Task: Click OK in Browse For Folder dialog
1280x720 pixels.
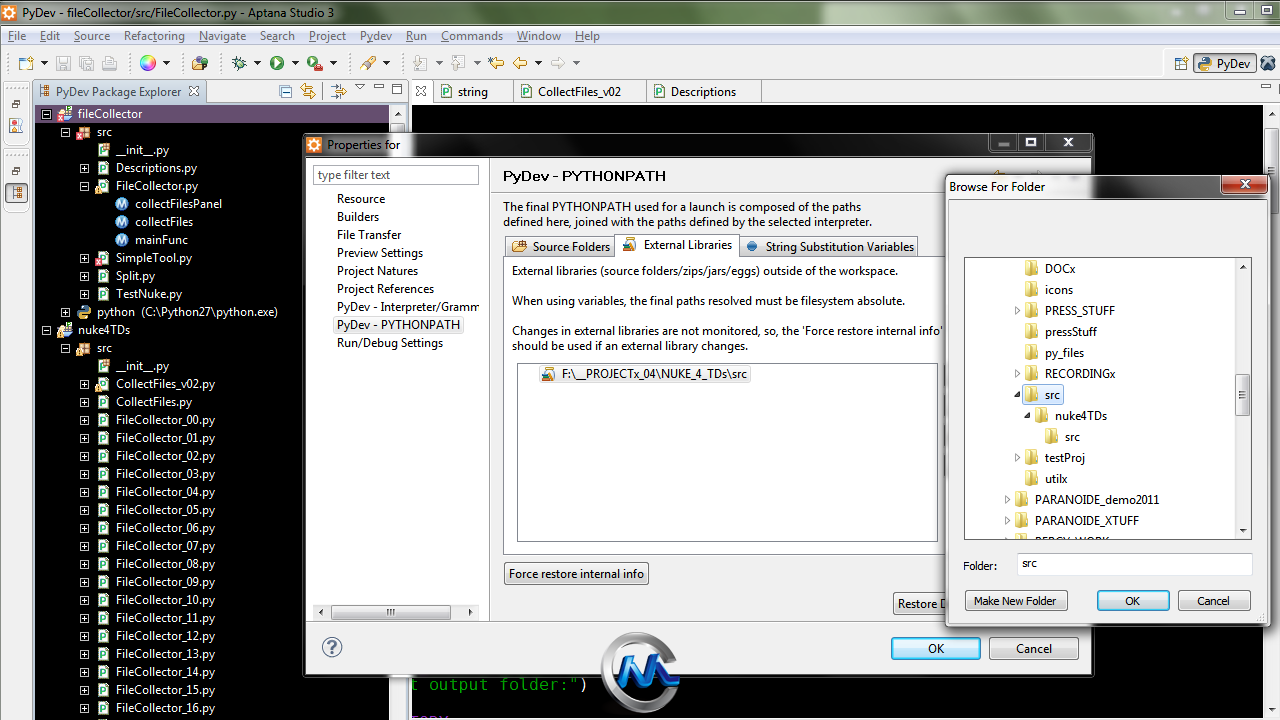Action: (1133, 601)
